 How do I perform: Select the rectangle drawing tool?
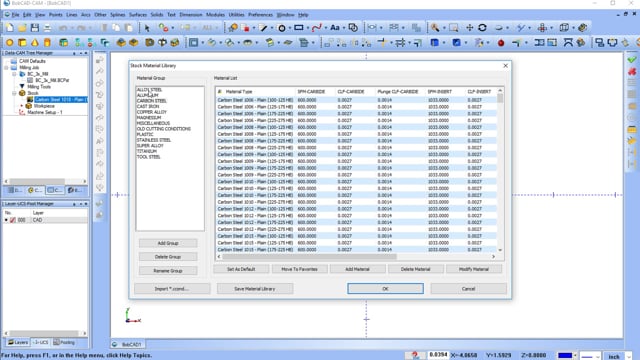[299, 28]
